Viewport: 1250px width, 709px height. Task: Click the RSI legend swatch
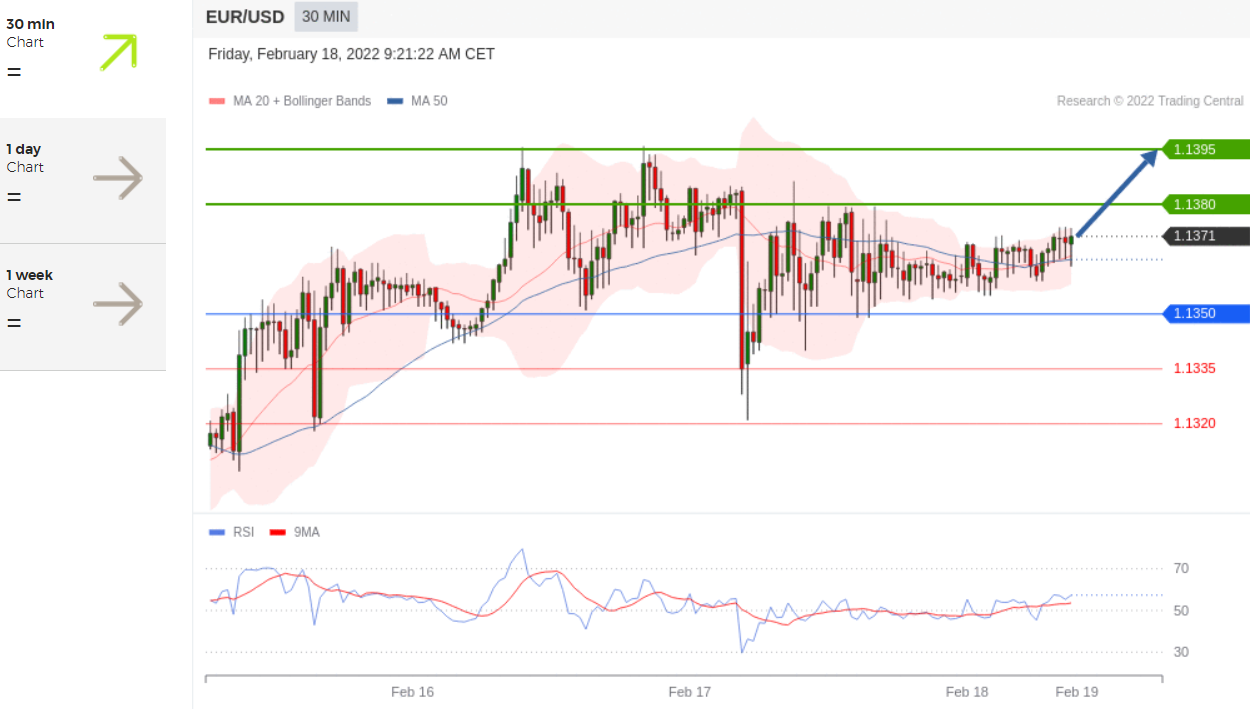pos(217,532)
